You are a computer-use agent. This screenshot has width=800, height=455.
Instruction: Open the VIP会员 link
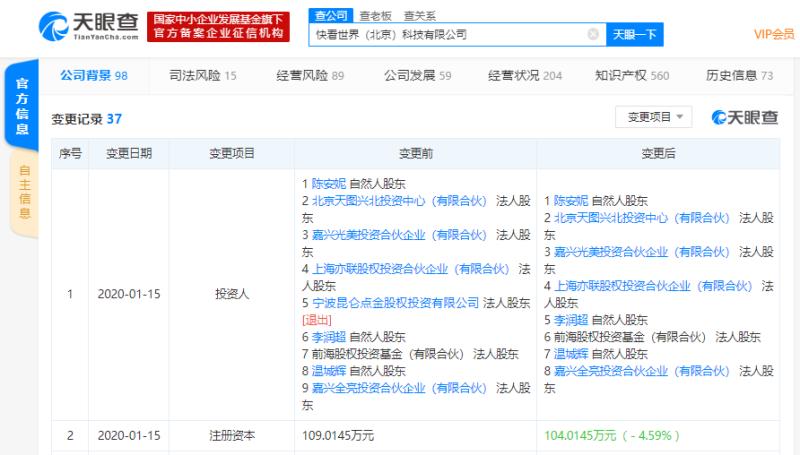coord(774,34)
